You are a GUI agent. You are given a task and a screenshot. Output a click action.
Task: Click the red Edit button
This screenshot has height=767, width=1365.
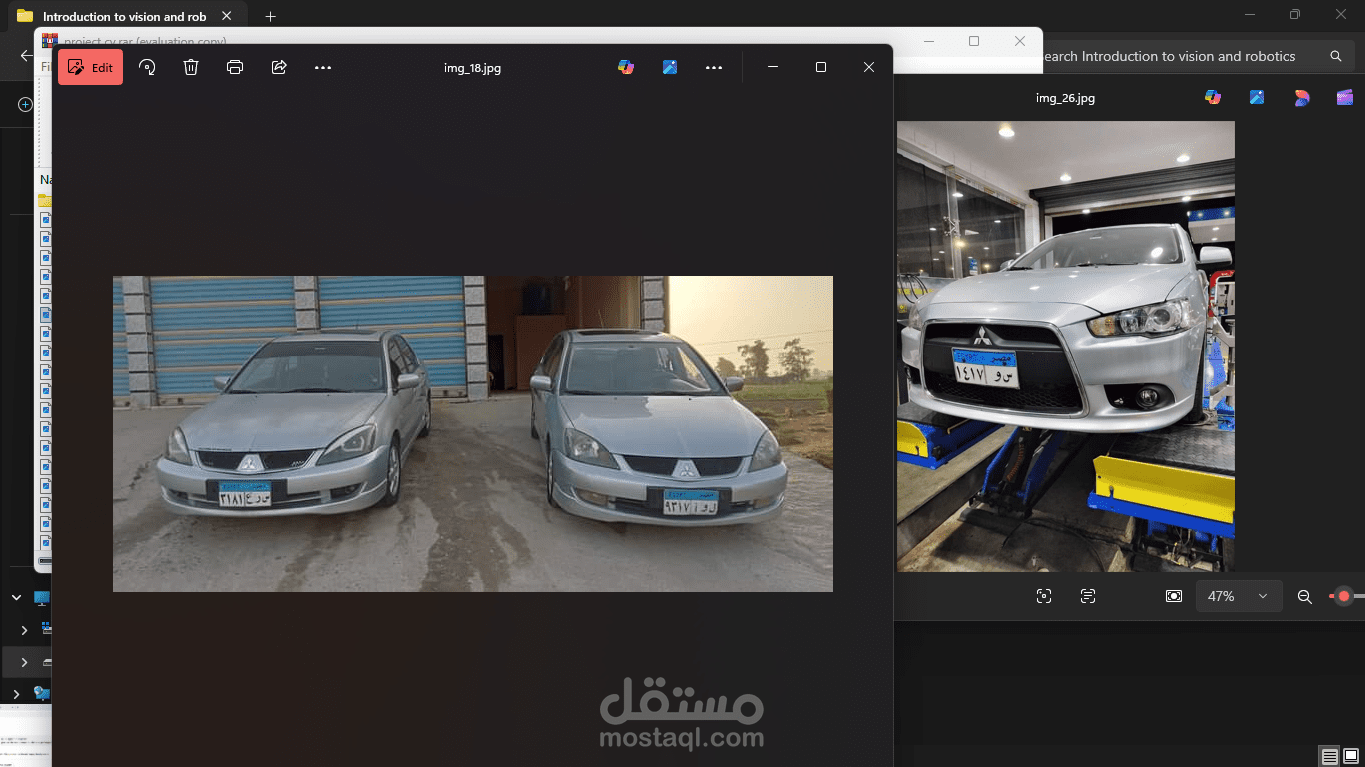pyautogui.click(x=90, y=67)
